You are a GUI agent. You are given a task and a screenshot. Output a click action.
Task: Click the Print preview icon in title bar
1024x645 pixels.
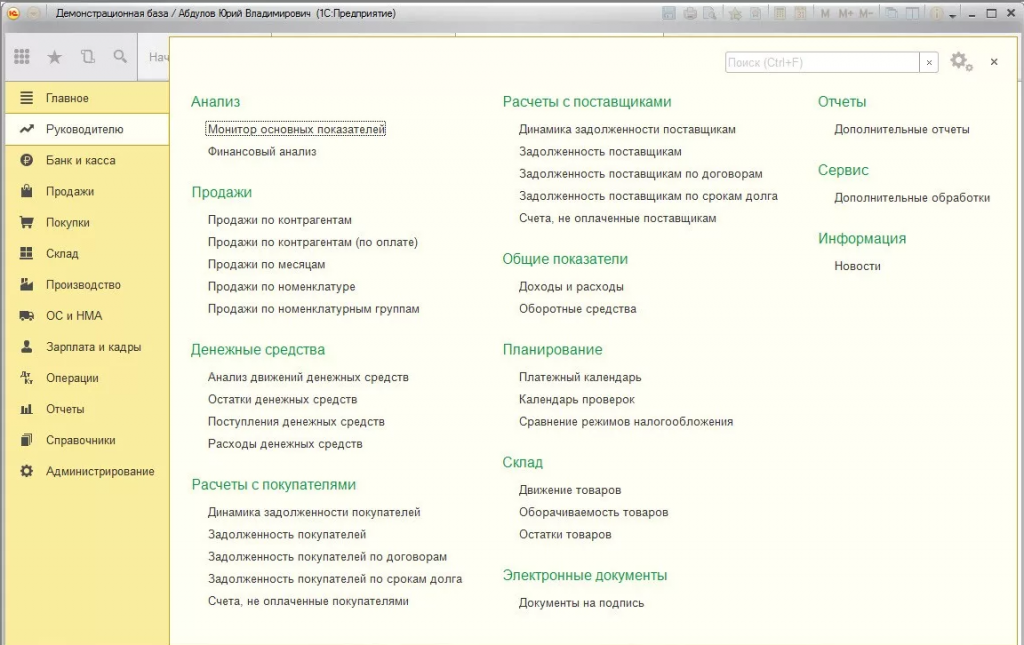pyautogui.click(x=710, y=13)
